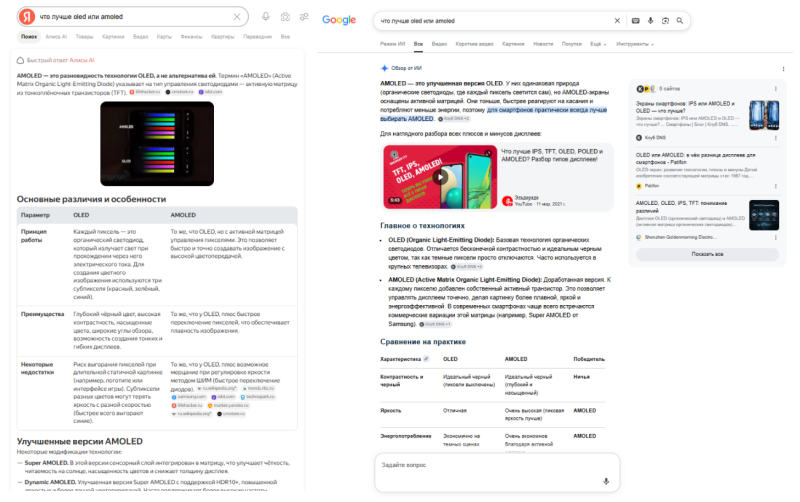Click 'Главное о технологиях' heading
Image resolution: width=800 pixels, height=502 pixels.
click(x=422, y=225)
